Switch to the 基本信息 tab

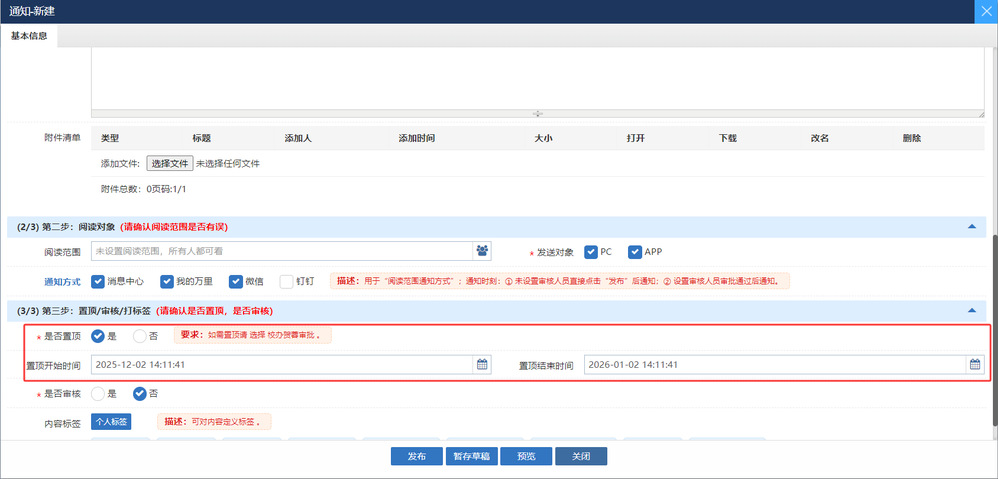(29, 36)
